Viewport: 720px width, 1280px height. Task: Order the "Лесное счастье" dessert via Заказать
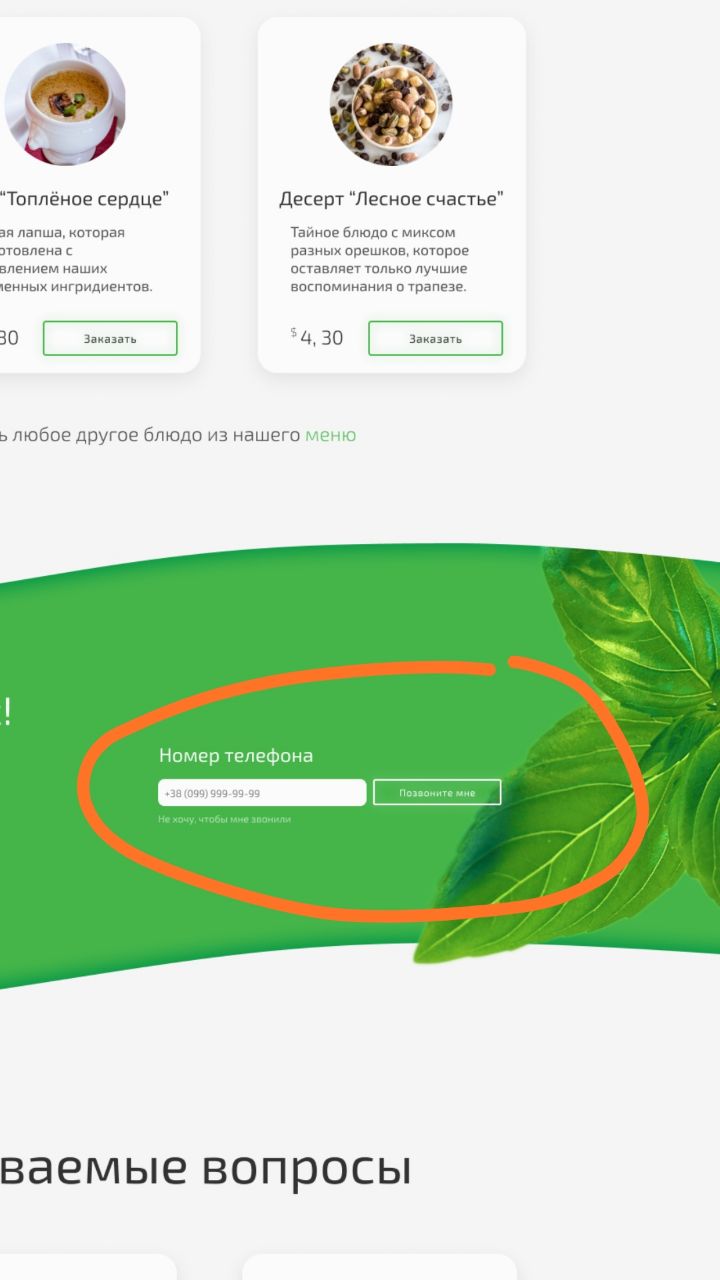[435, 338]
